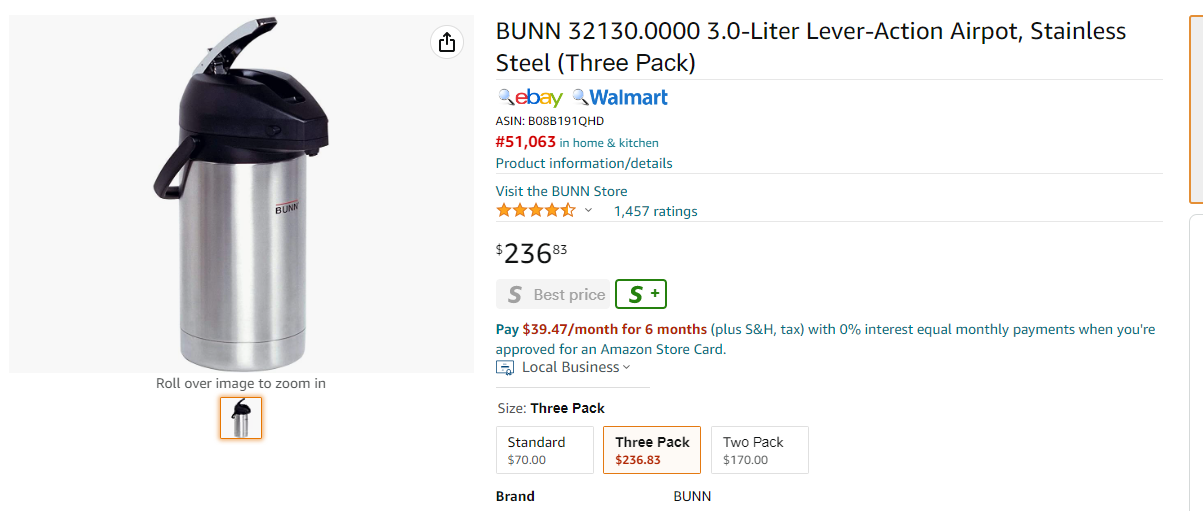Click the green S+ button
Viewport: 1203px width, 511px height.
point(641,294)
